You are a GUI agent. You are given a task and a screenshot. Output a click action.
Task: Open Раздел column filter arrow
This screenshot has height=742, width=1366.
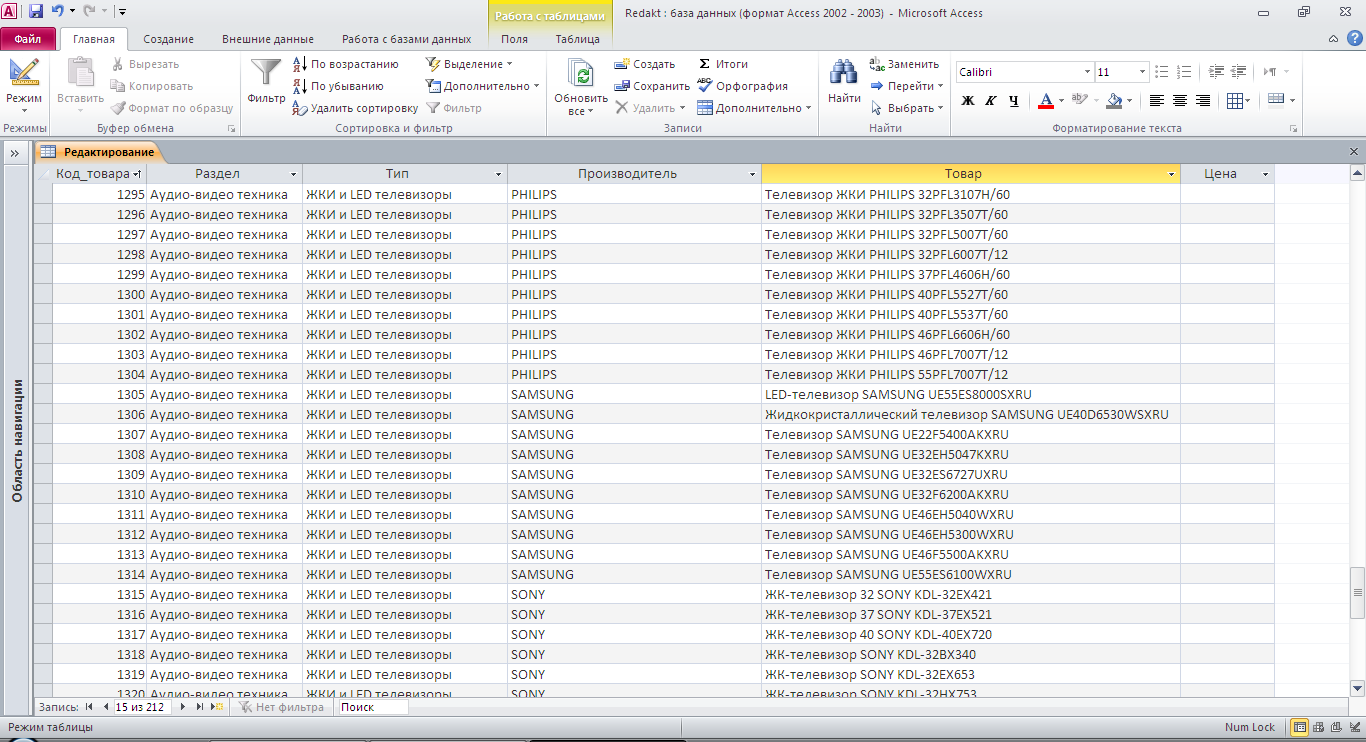[x=293, y=174]
